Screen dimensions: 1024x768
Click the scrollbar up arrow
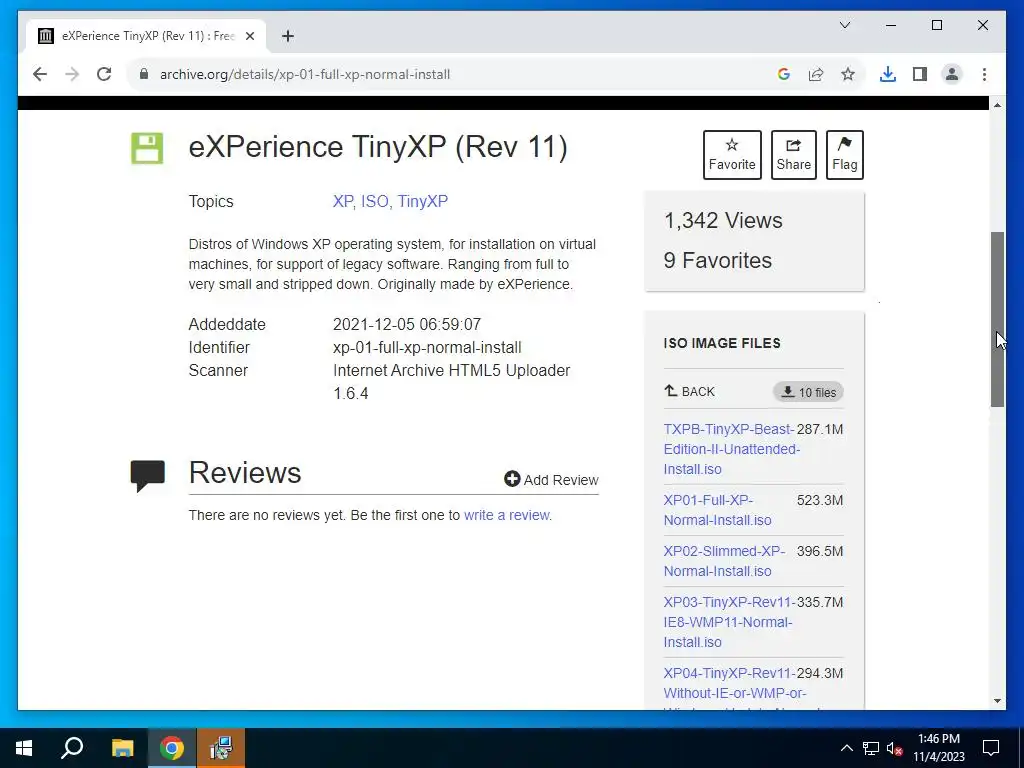point(997,105)
